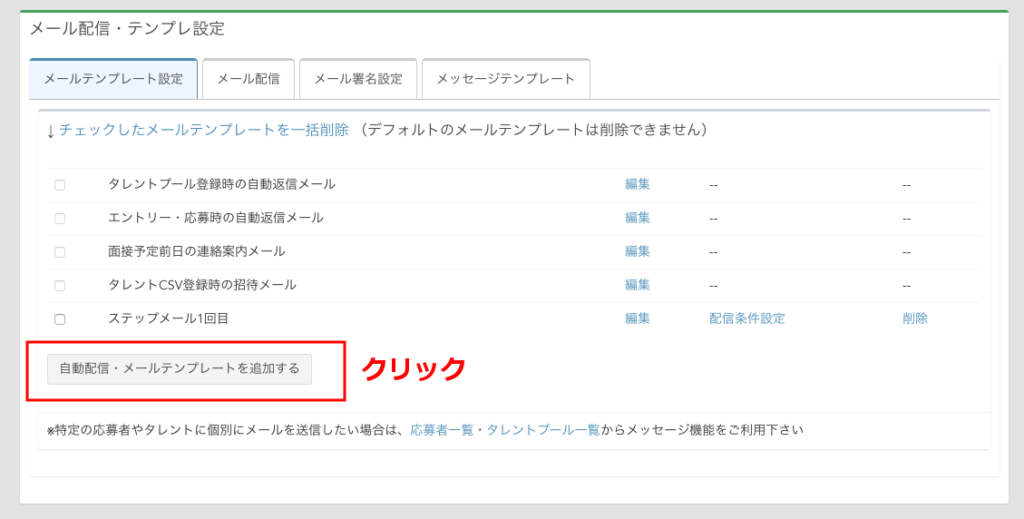
Task: Edit the タレントプール登録時の自動返信メール template
Action: (x=637, y=185)
